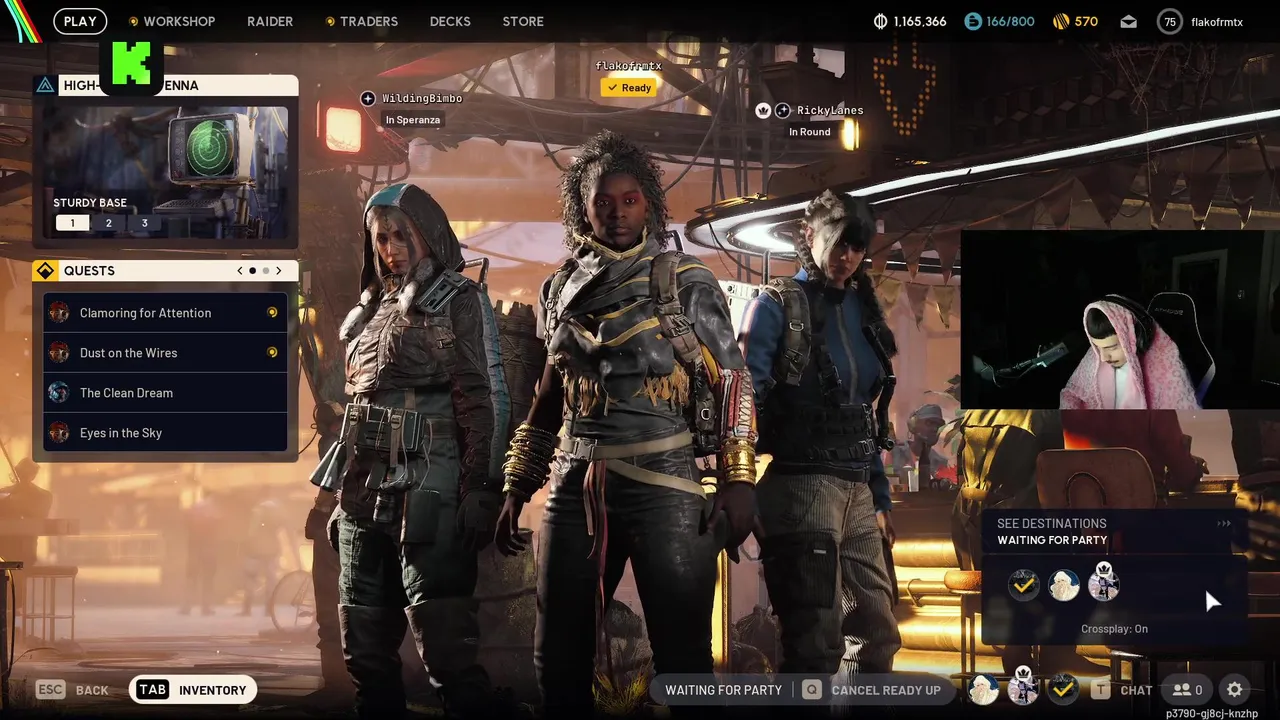Viewport: 1280px width, 720px height.
Task: Open the INVENTORY with TAB button
Action: [193, 690]
